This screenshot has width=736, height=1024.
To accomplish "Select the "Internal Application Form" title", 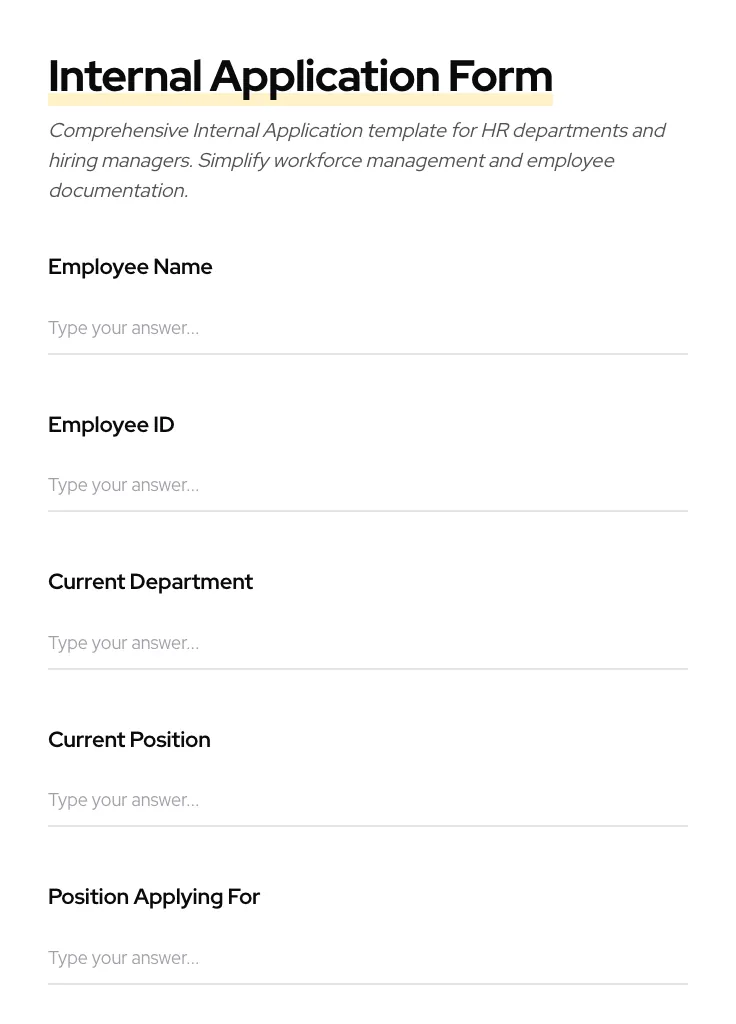I will point(300,76).
